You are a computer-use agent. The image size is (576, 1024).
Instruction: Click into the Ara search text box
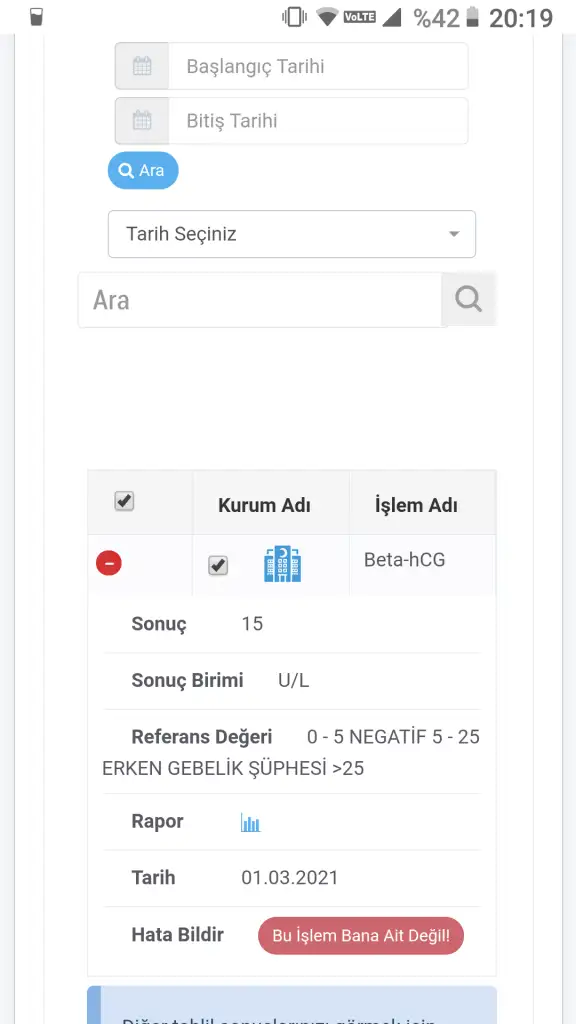tap(260, 300)
